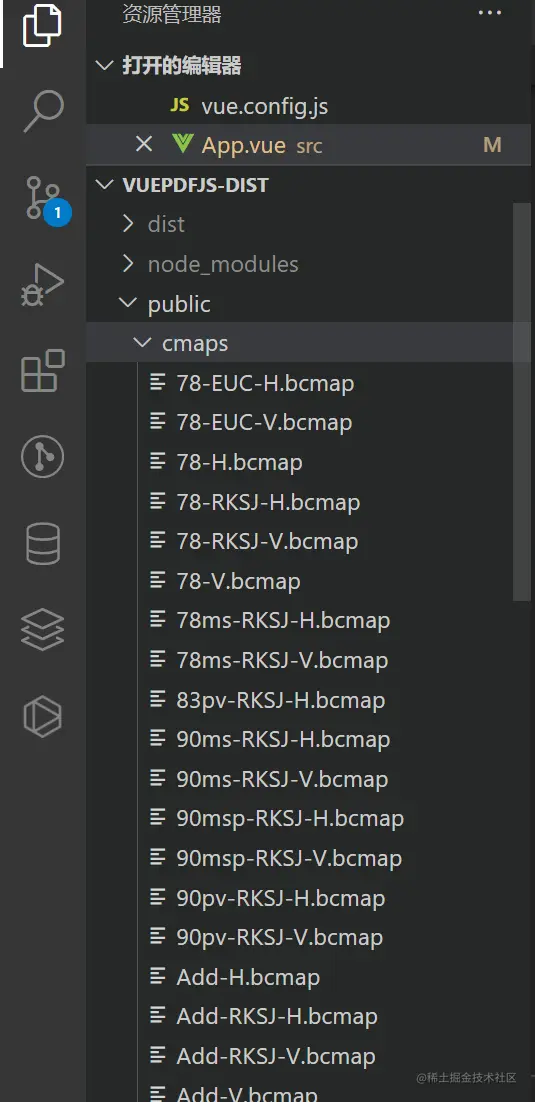Open the Explorer view in activity bar
This screenshot has width=535, height=1102.
(x=42, y=25)
